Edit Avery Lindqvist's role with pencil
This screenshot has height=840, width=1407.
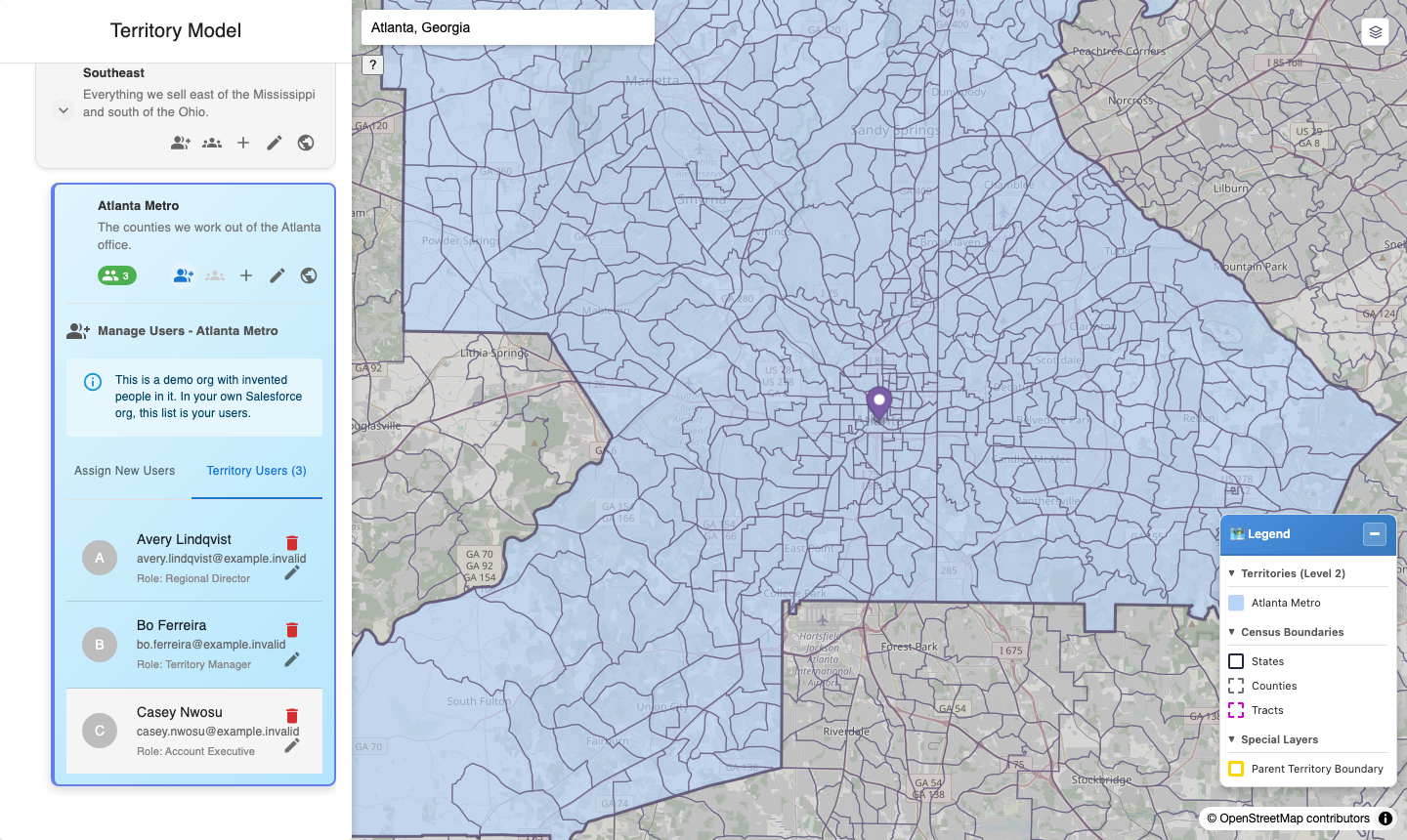pos(292,572)
